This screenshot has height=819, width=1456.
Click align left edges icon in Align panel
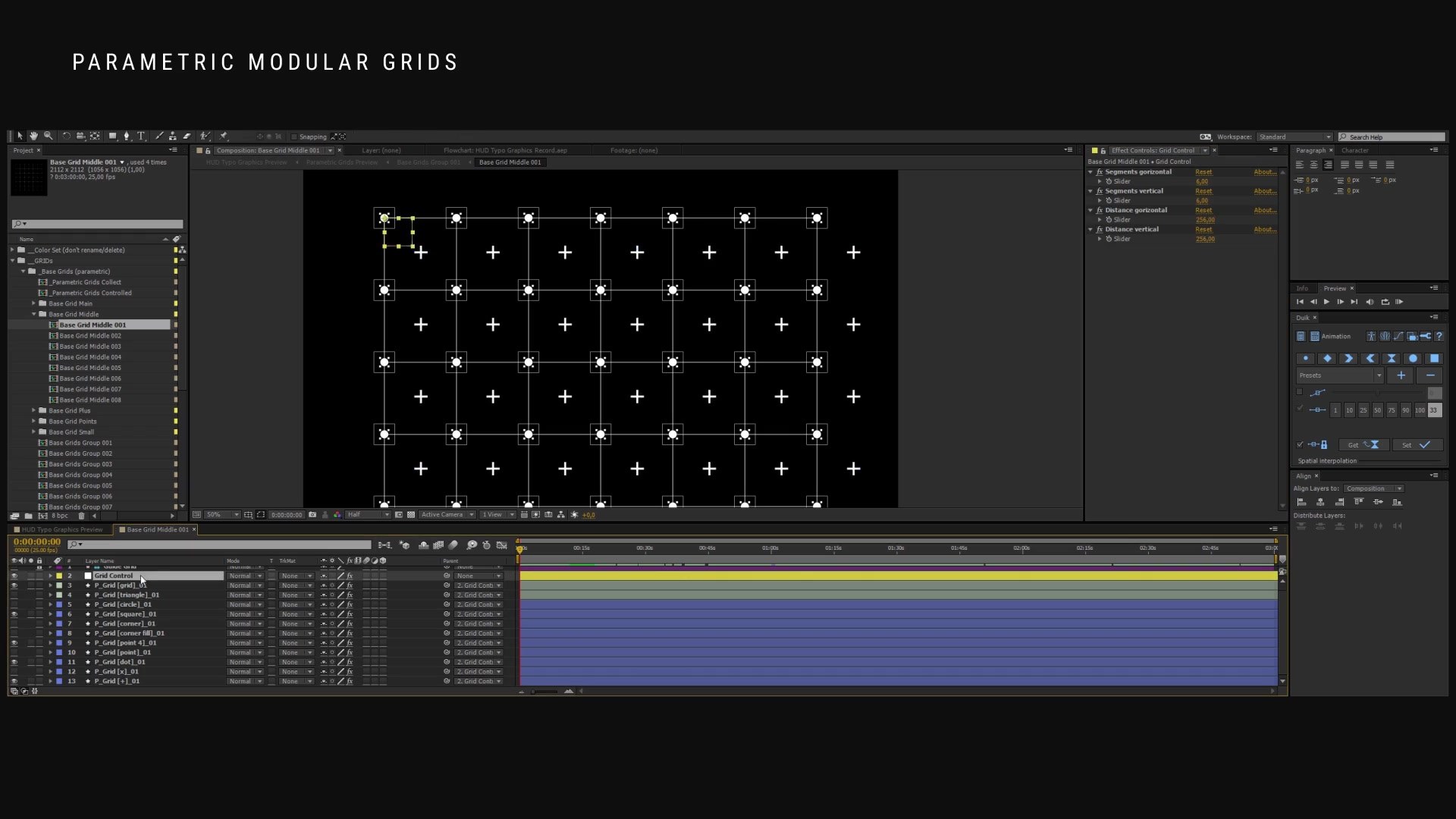tap(1301, 502)
